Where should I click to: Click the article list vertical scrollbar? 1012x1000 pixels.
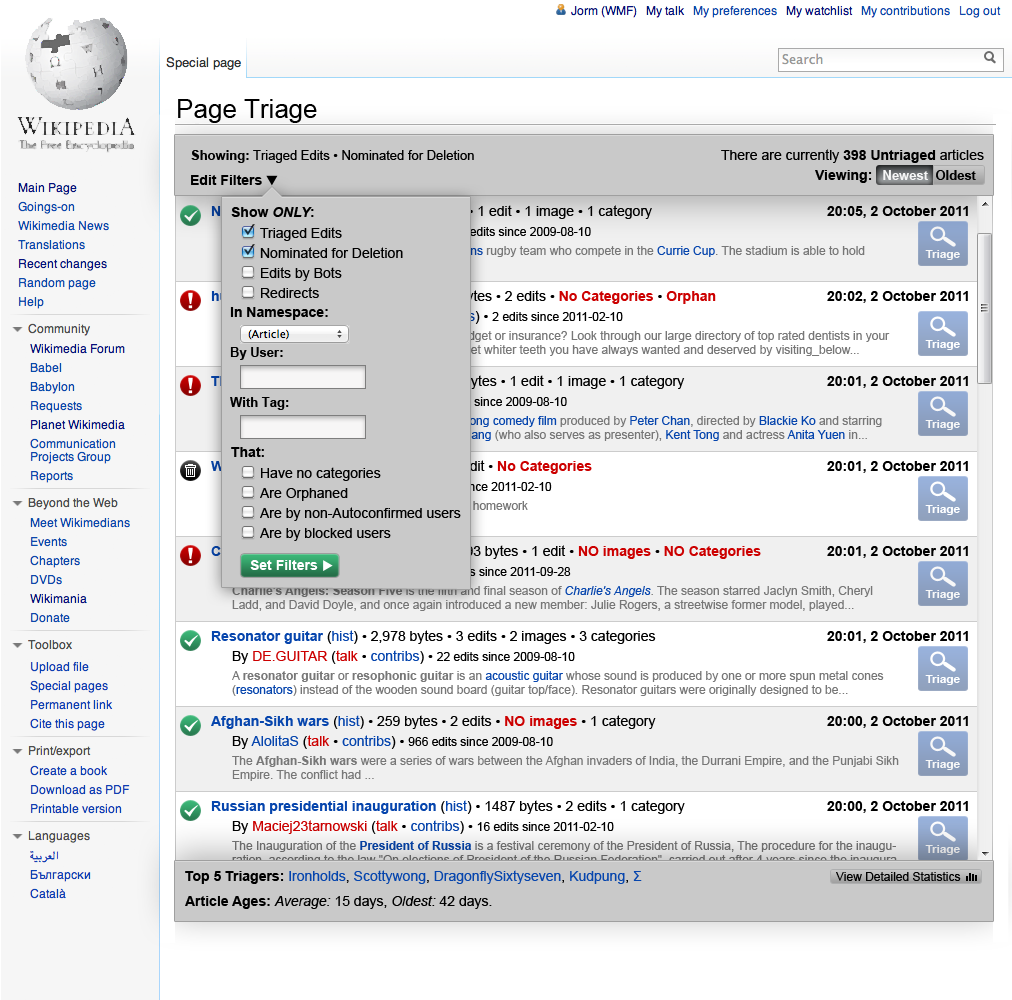[x=984, y=308]
